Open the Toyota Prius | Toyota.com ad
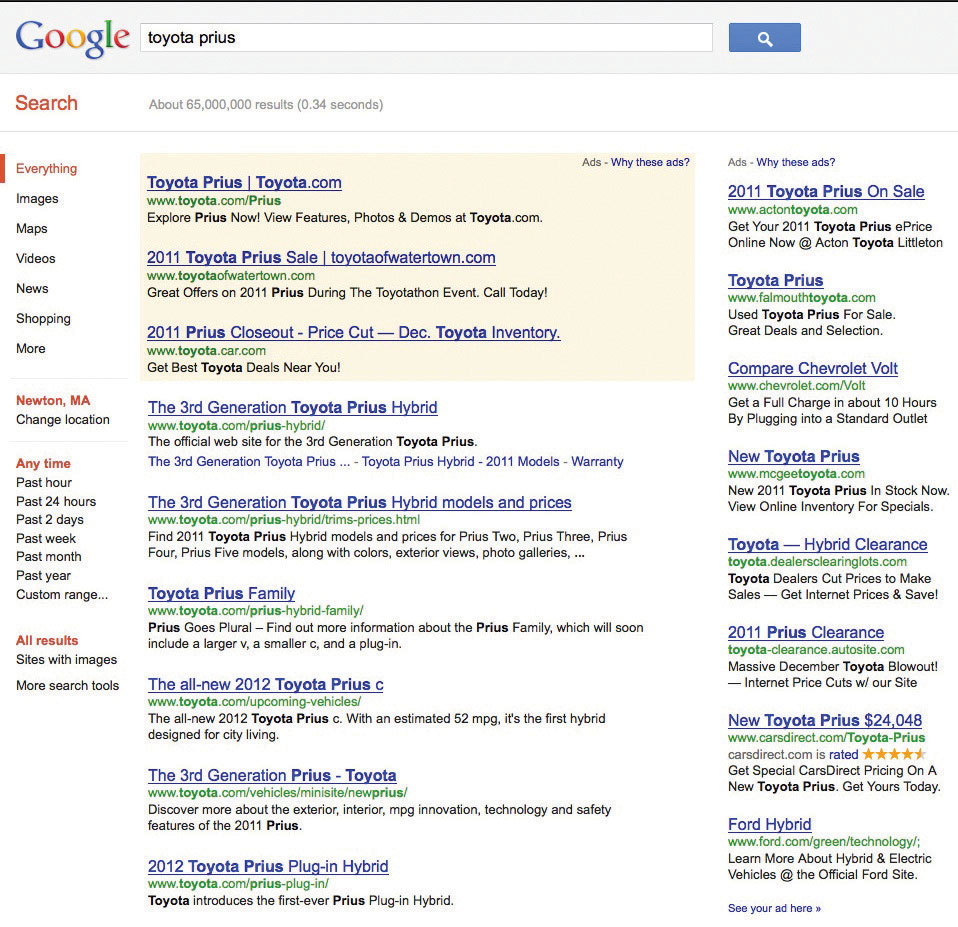Screen dimensions: 958x927 [244, 183]
